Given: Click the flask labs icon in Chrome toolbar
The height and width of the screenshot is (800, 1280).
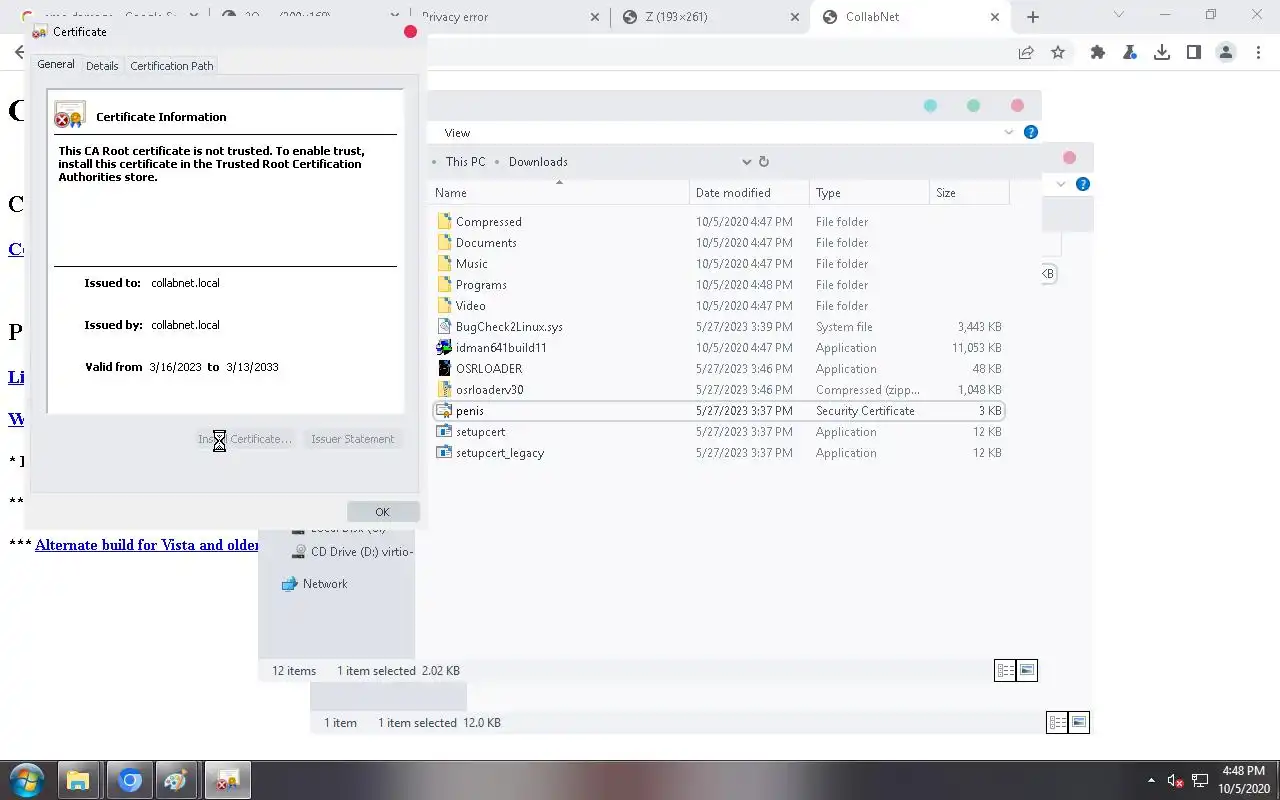Looking at the screenshot, I should click(x=1130, y=53).
